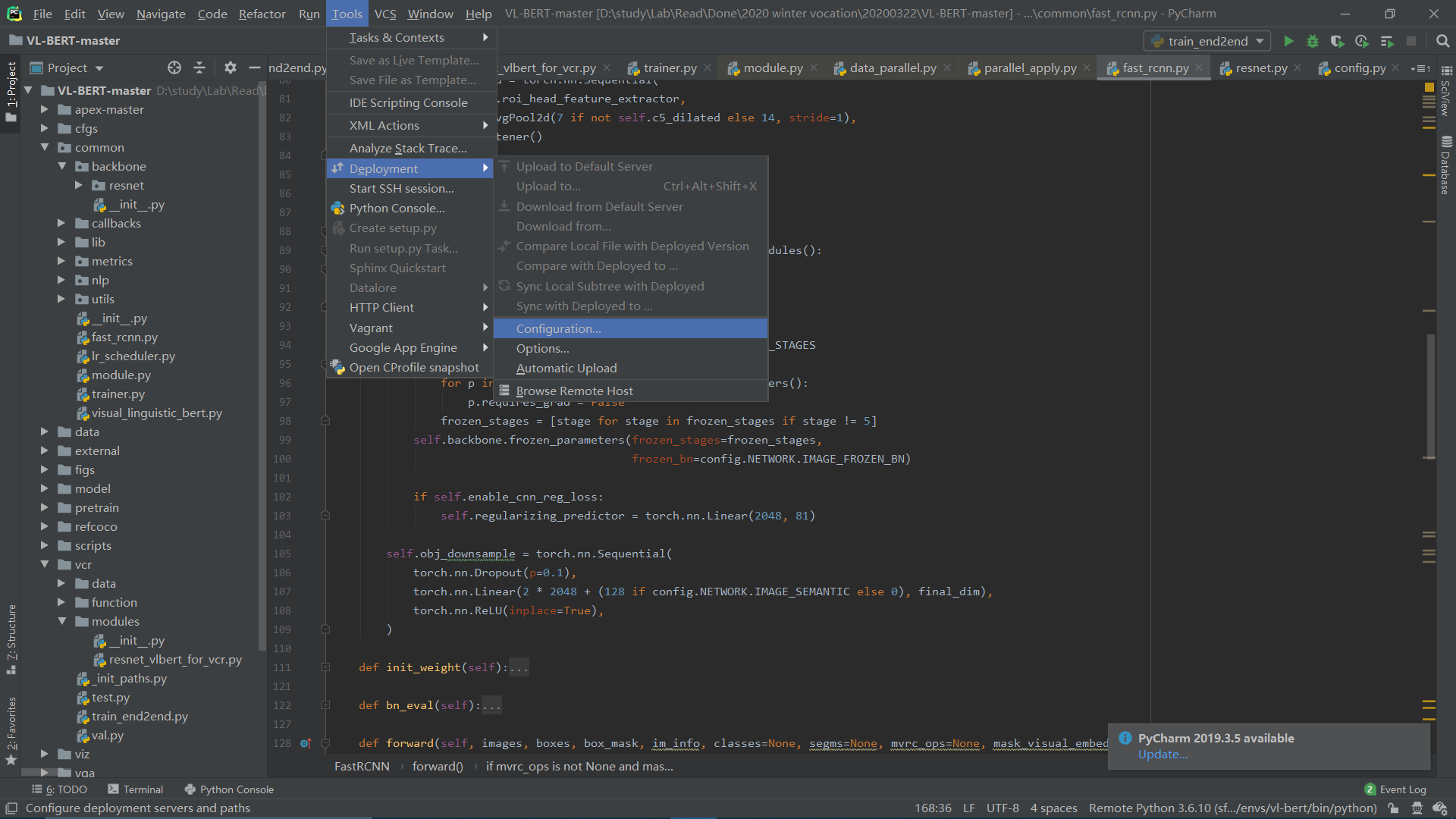1456x819 pixels.
Task: Collapse the common folder
Action: (x=44, y=147)
